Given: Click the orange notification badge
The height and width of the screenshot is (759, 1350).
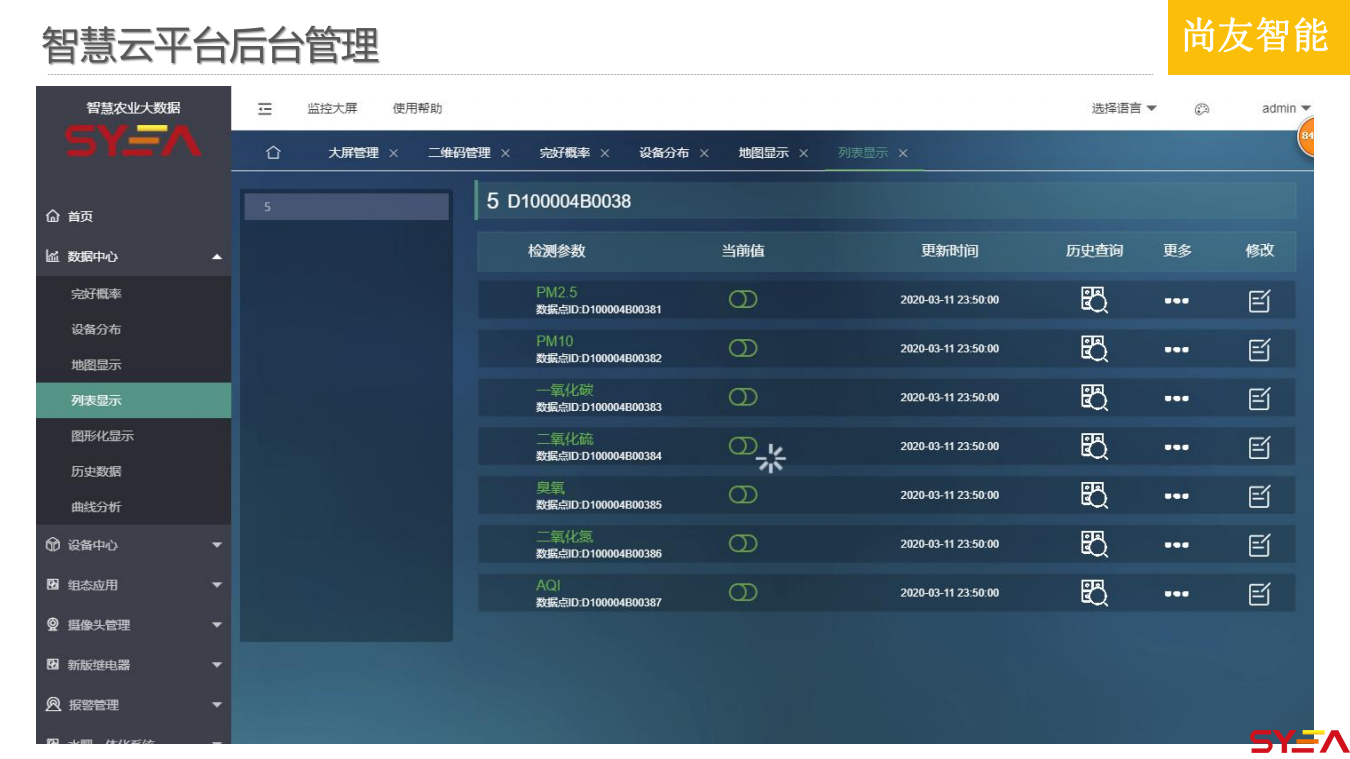Looking at the screenshot, I should (1306, 137).
